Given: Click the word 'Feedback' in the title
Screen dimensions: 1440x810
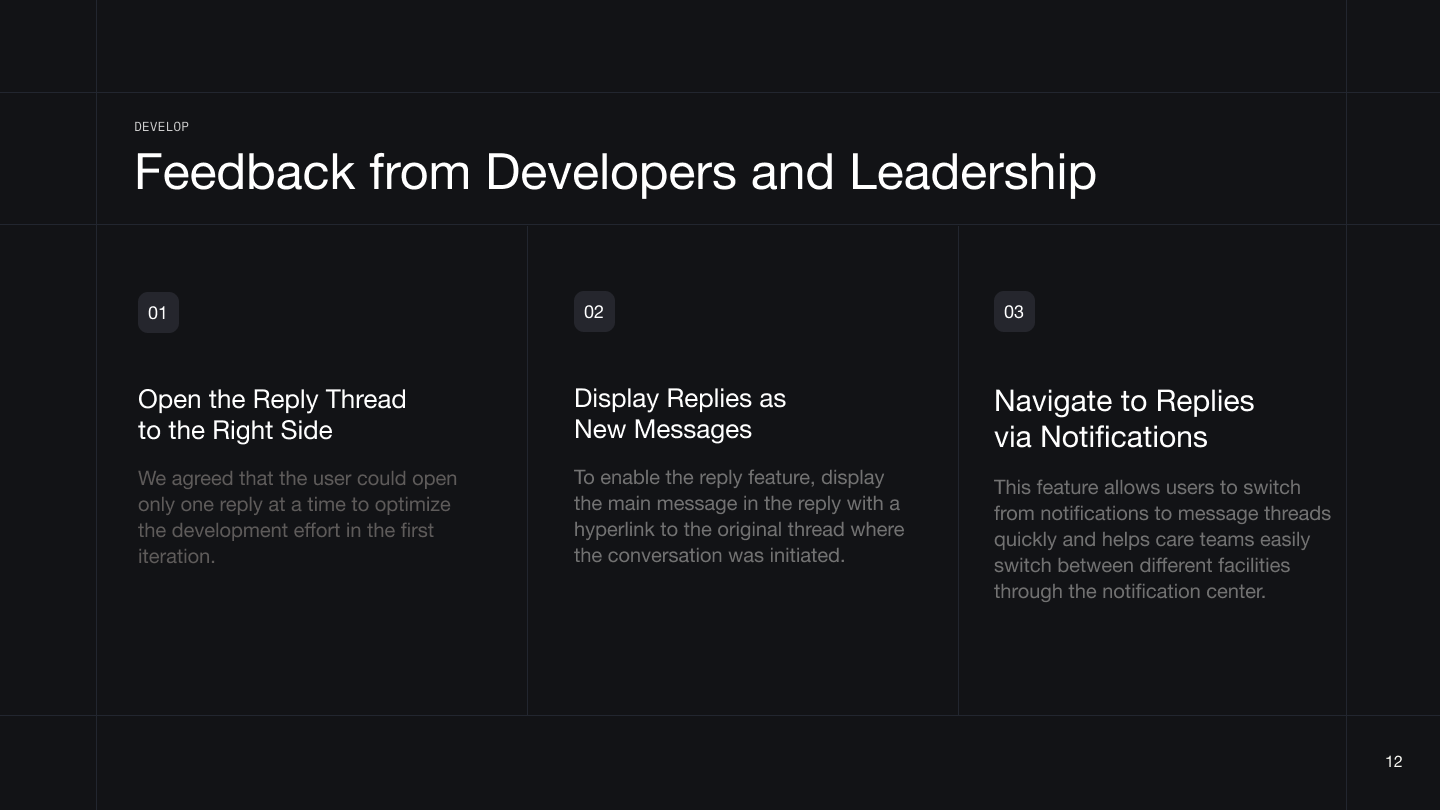Looking at the screenshot, I should [244, 172].
